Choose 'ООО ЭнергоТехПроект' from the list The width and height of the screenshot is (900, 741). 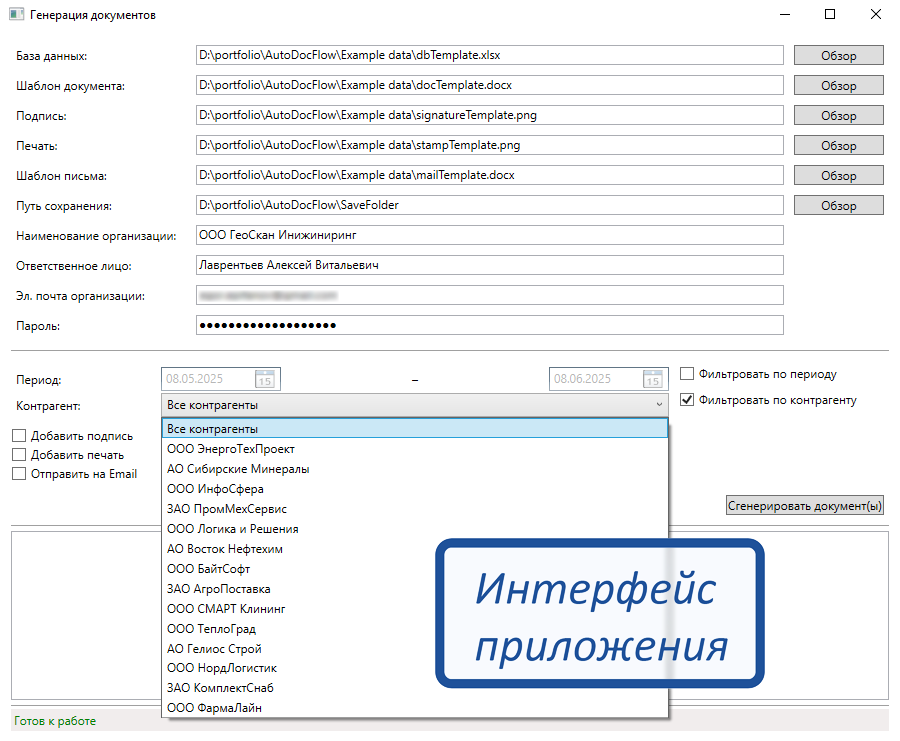tap(415, 449)
